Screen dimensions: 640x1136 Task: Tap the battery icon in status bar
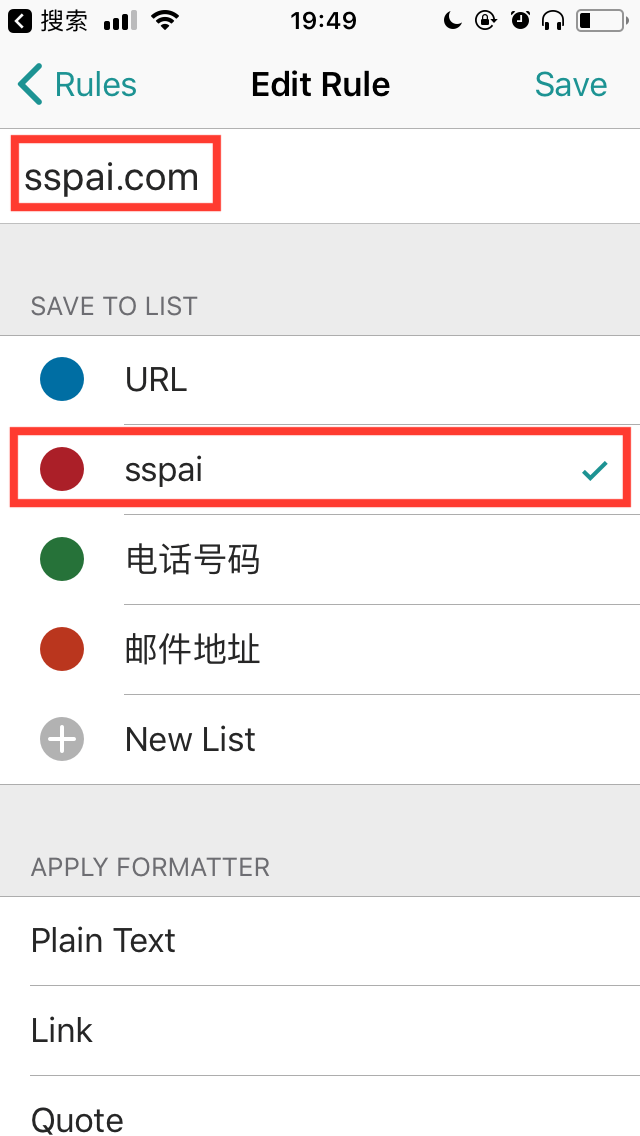click(x=598, y=20)
